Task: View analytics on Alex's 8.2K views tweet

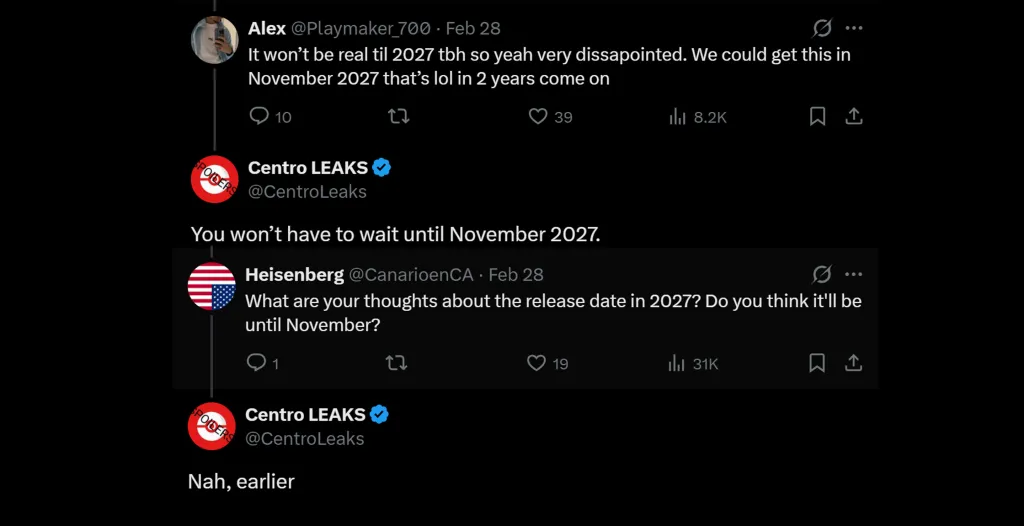Action: coord(677,117)
